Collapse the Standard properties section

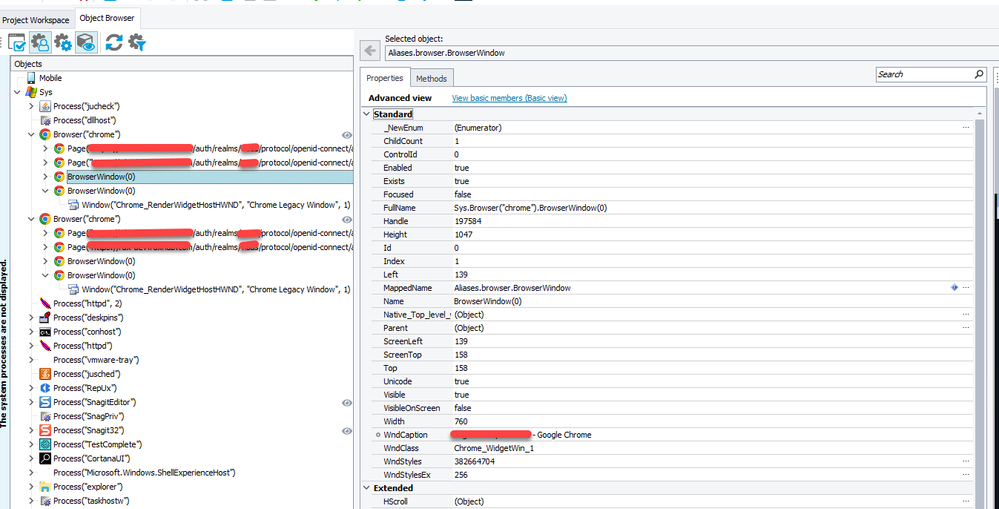tap(366, 114)
